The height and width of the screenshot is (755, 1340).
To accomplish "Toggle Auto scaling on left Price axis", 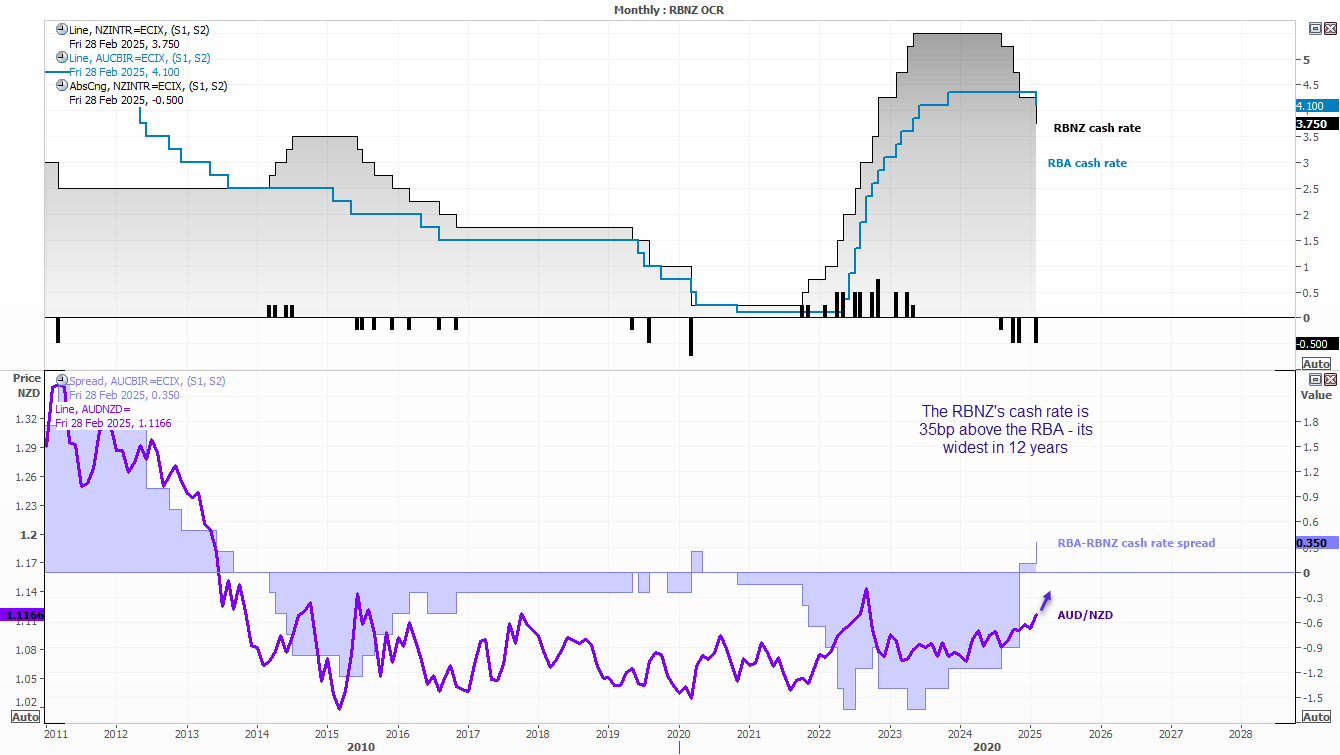I will coord(25,717).
